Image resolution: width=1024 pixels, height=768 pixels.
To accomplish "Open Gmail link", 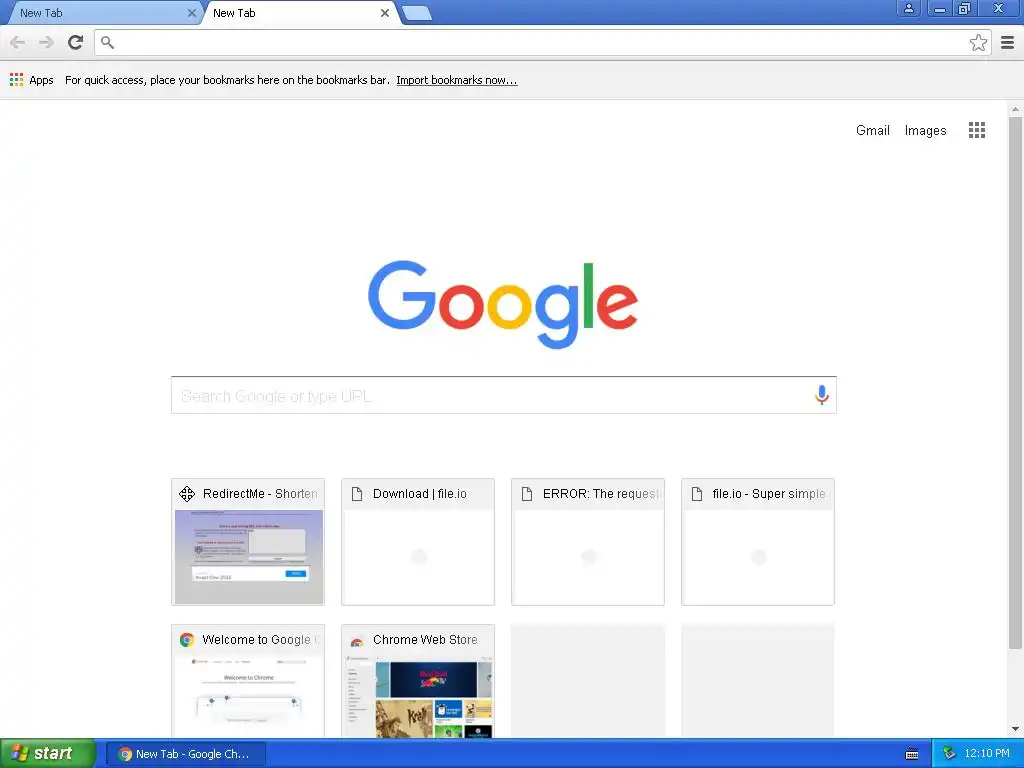I will (x=872, y=130).
